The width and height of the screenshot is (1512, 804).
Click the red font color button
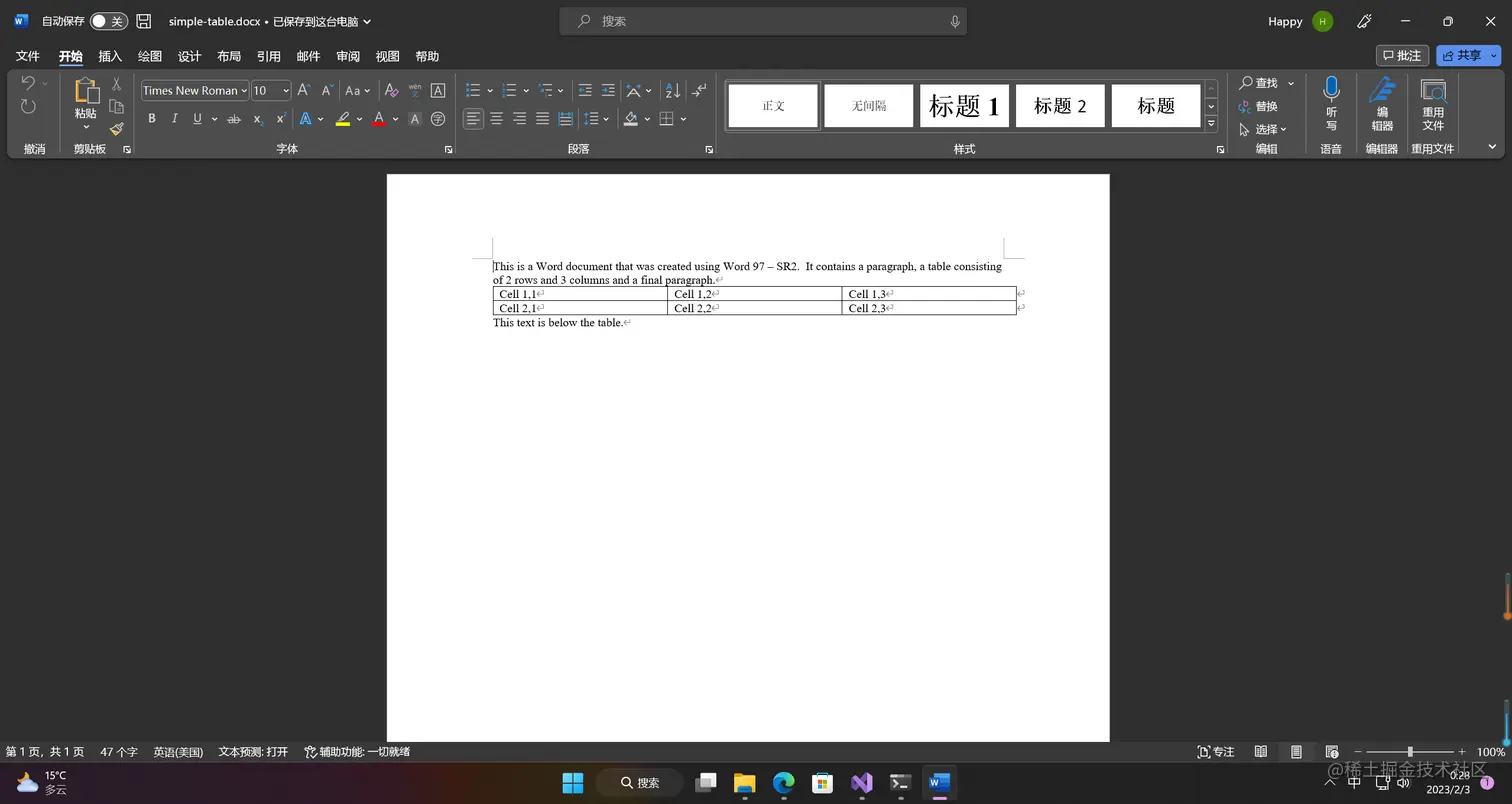(x=378, y=119)
